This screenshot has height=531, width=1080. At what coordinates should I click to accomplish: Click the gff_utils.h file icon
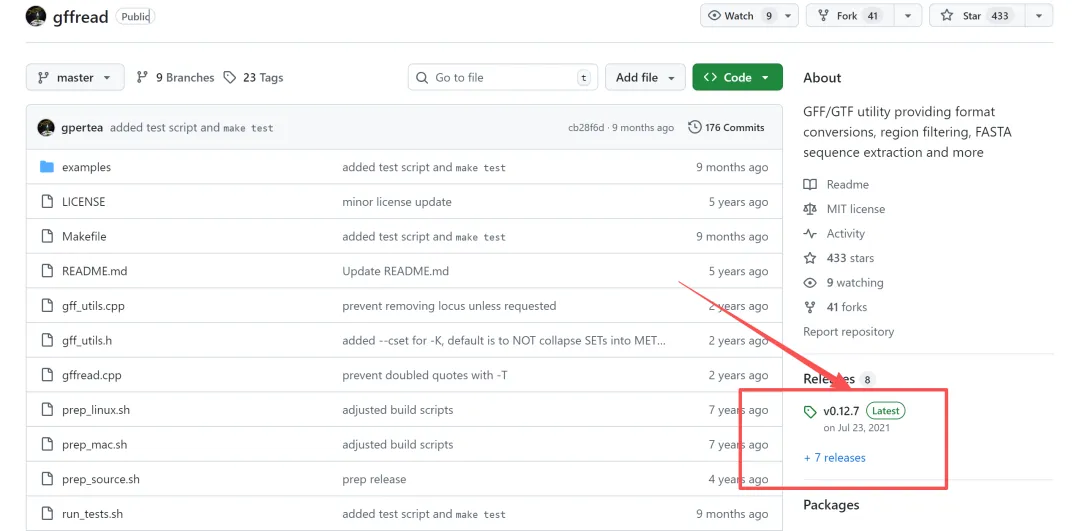(x=47, y=340)
